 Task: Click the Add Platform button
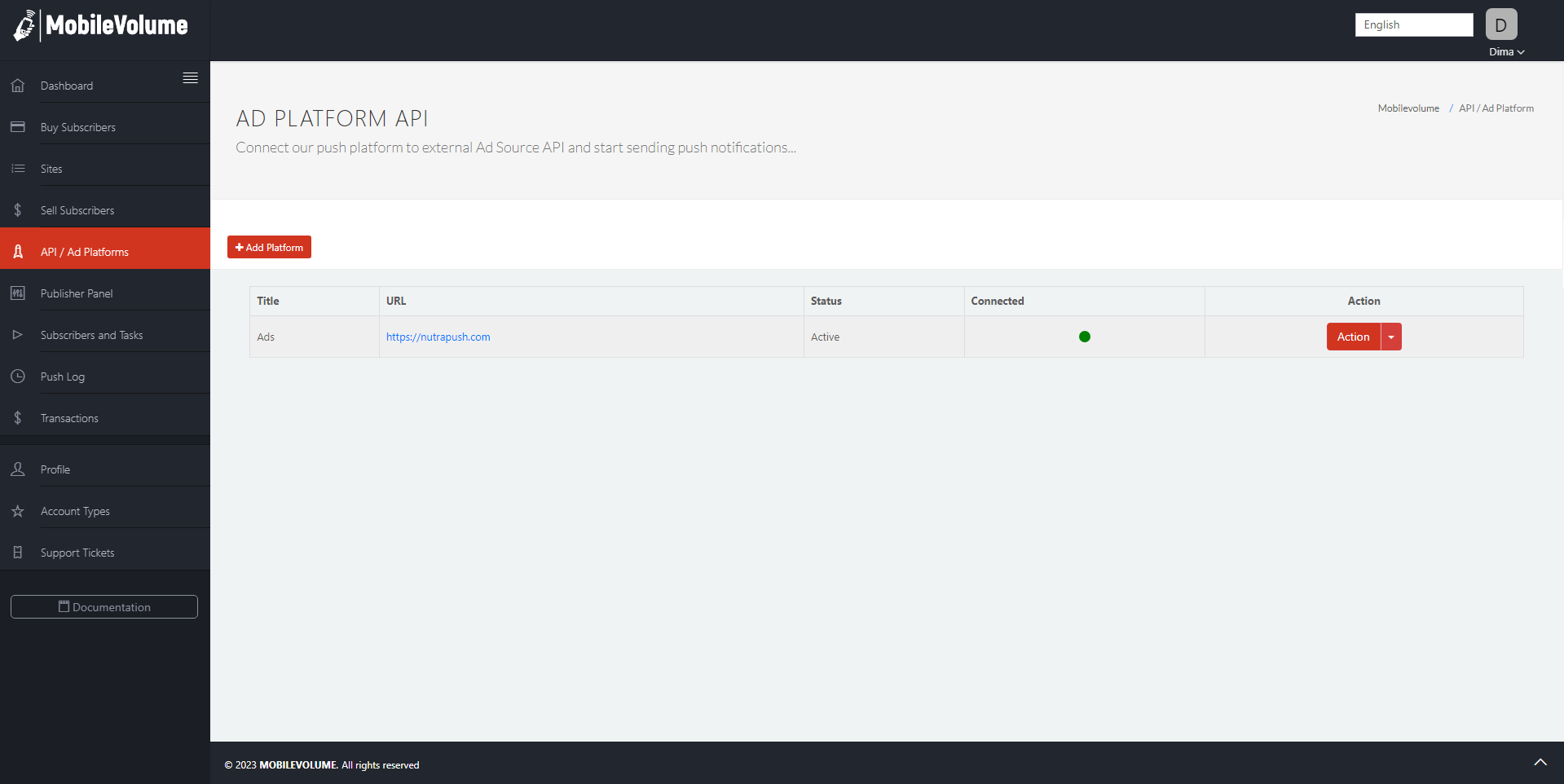point(268,247)
